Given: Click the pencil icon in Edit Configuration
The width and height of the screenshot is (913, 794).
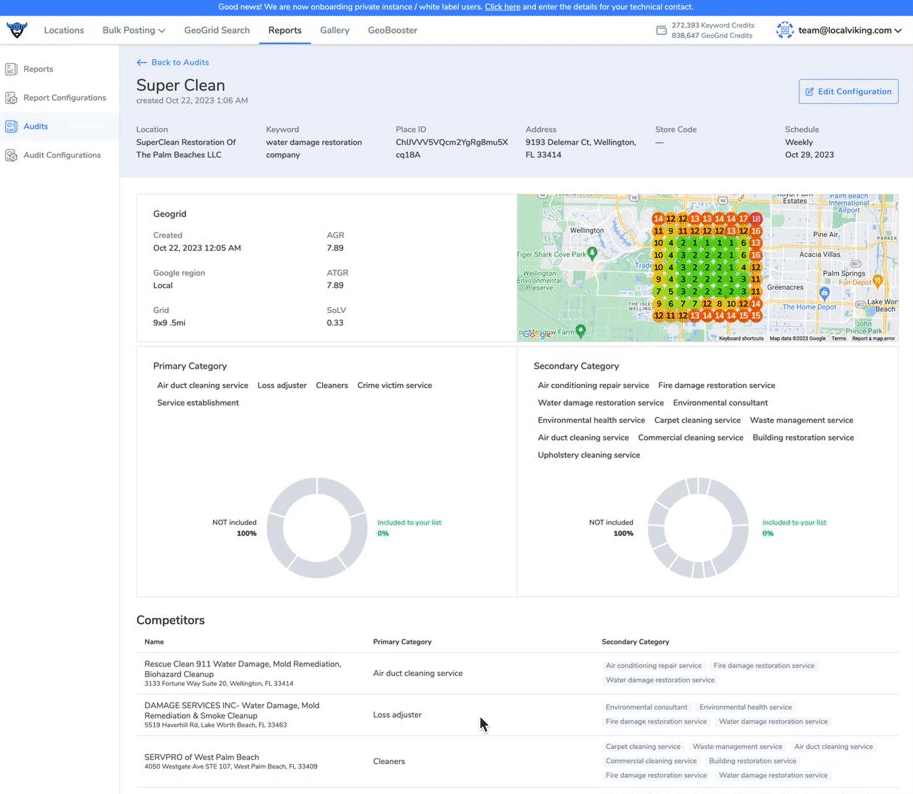Looking at the screenshot, I should (x=809, y=91).
